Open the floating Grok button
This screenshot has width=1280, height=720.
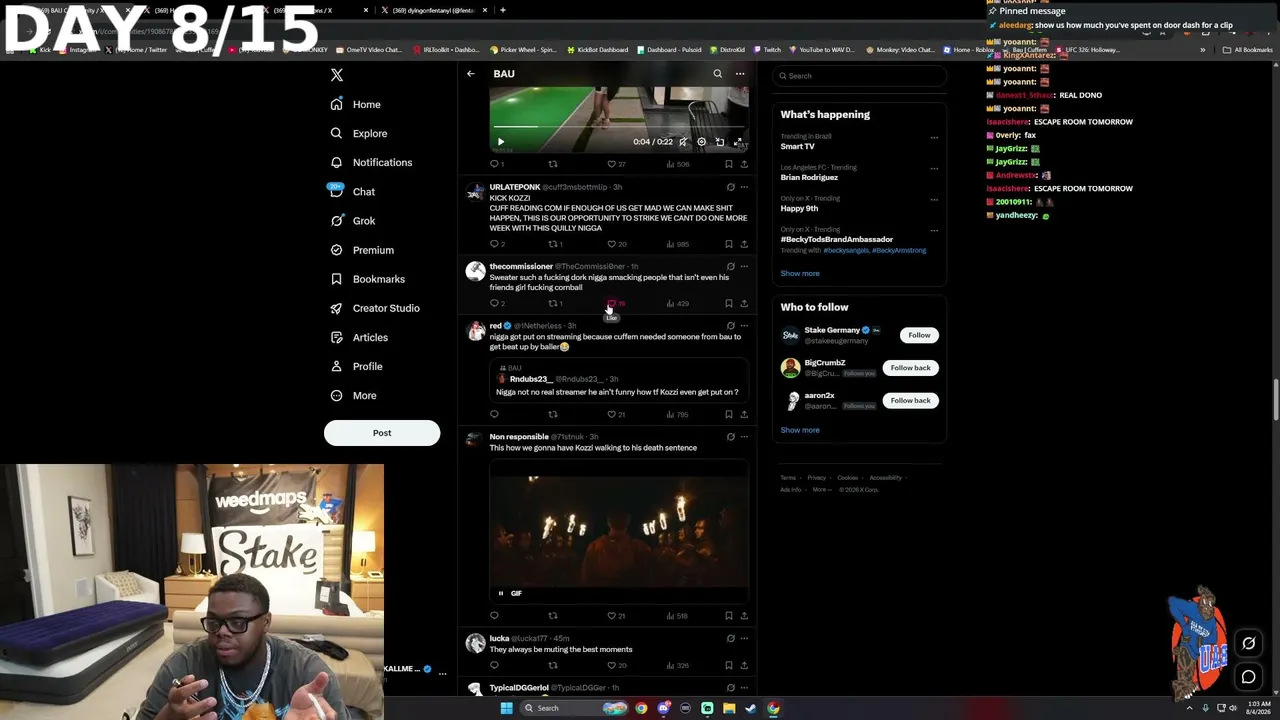[x=1248, y=644]
